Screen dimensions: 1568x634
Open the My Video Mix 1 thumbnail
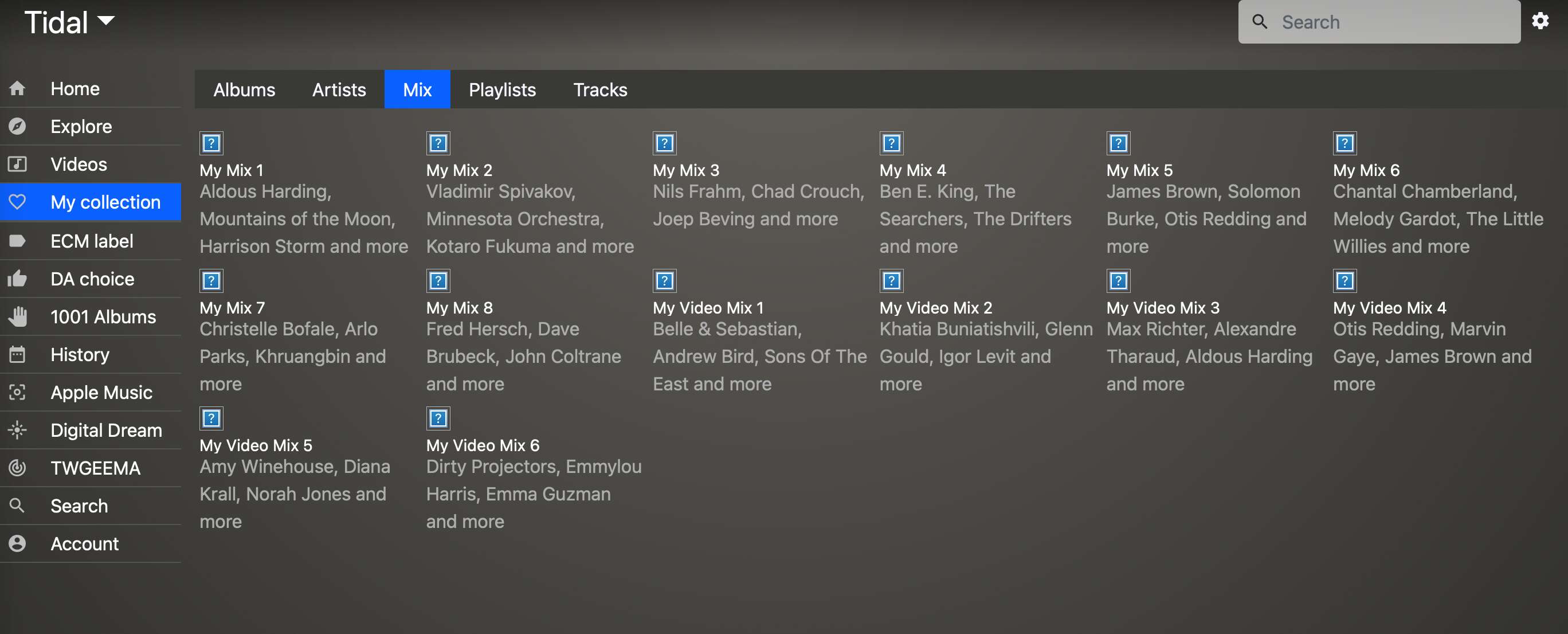tap(665, 281)
